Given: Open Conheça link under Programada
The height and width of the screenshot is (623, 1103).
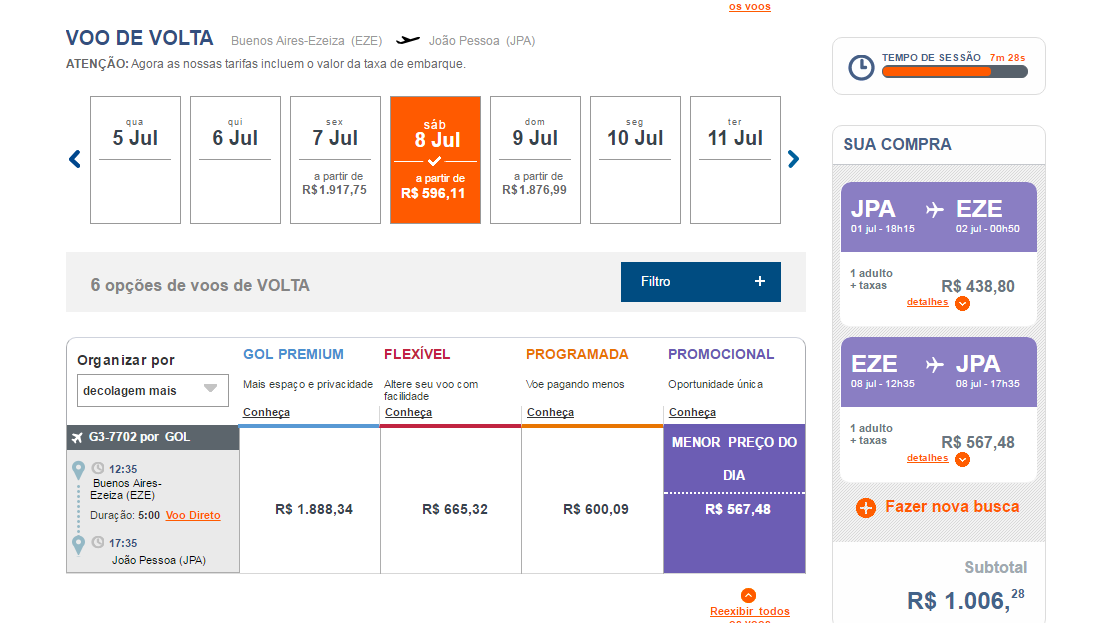Looking at the screenshot, I should click(551, 413).
